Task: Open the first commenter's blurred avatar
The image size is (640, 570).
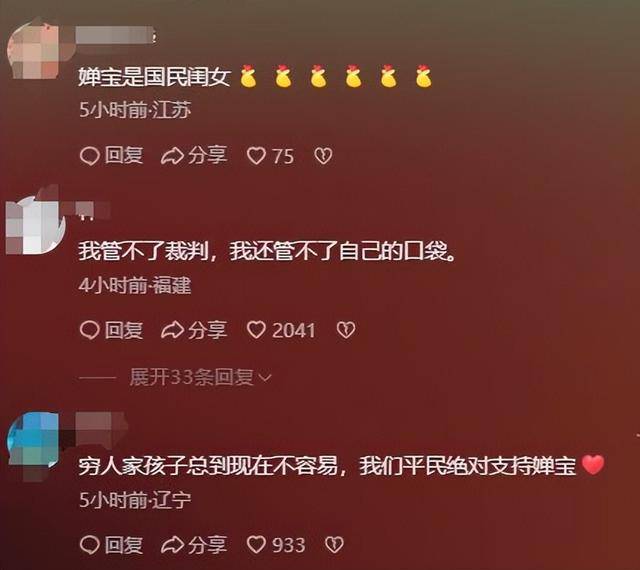Action: [34, 50]
